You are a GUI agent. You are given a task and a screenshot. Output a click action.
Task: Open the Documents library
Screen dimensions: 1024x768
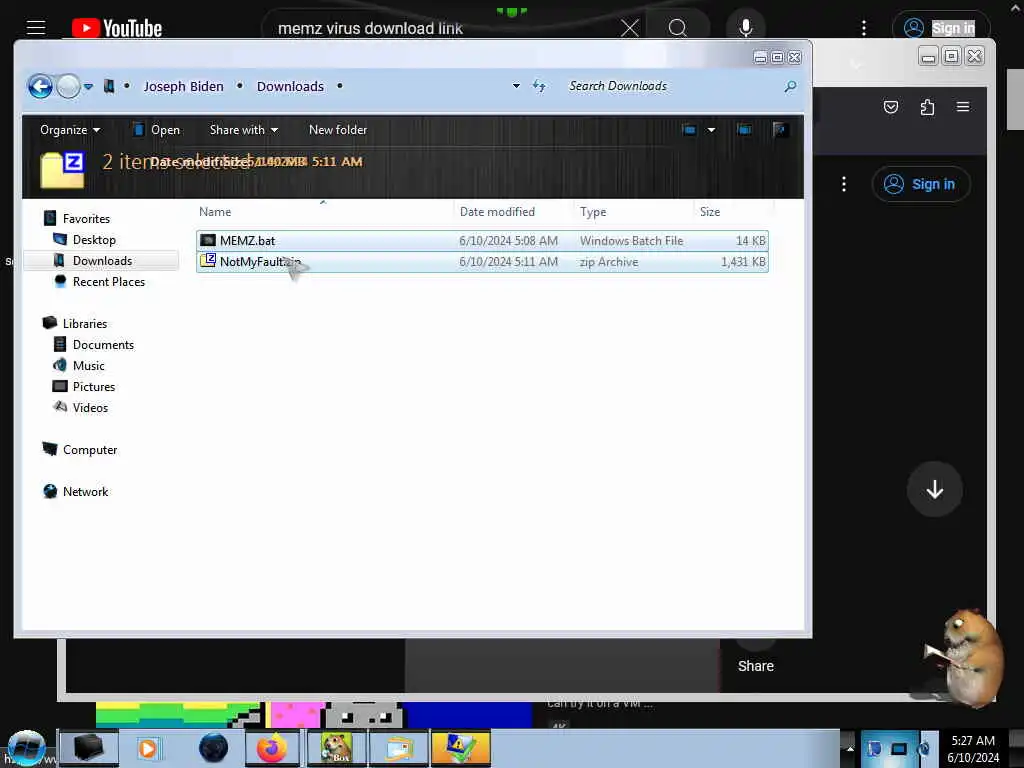103,345
